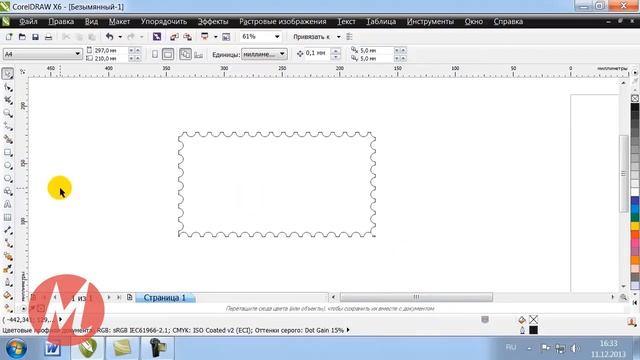Select the Shape edit tool
640x360 pixels.
coord(8,87)
